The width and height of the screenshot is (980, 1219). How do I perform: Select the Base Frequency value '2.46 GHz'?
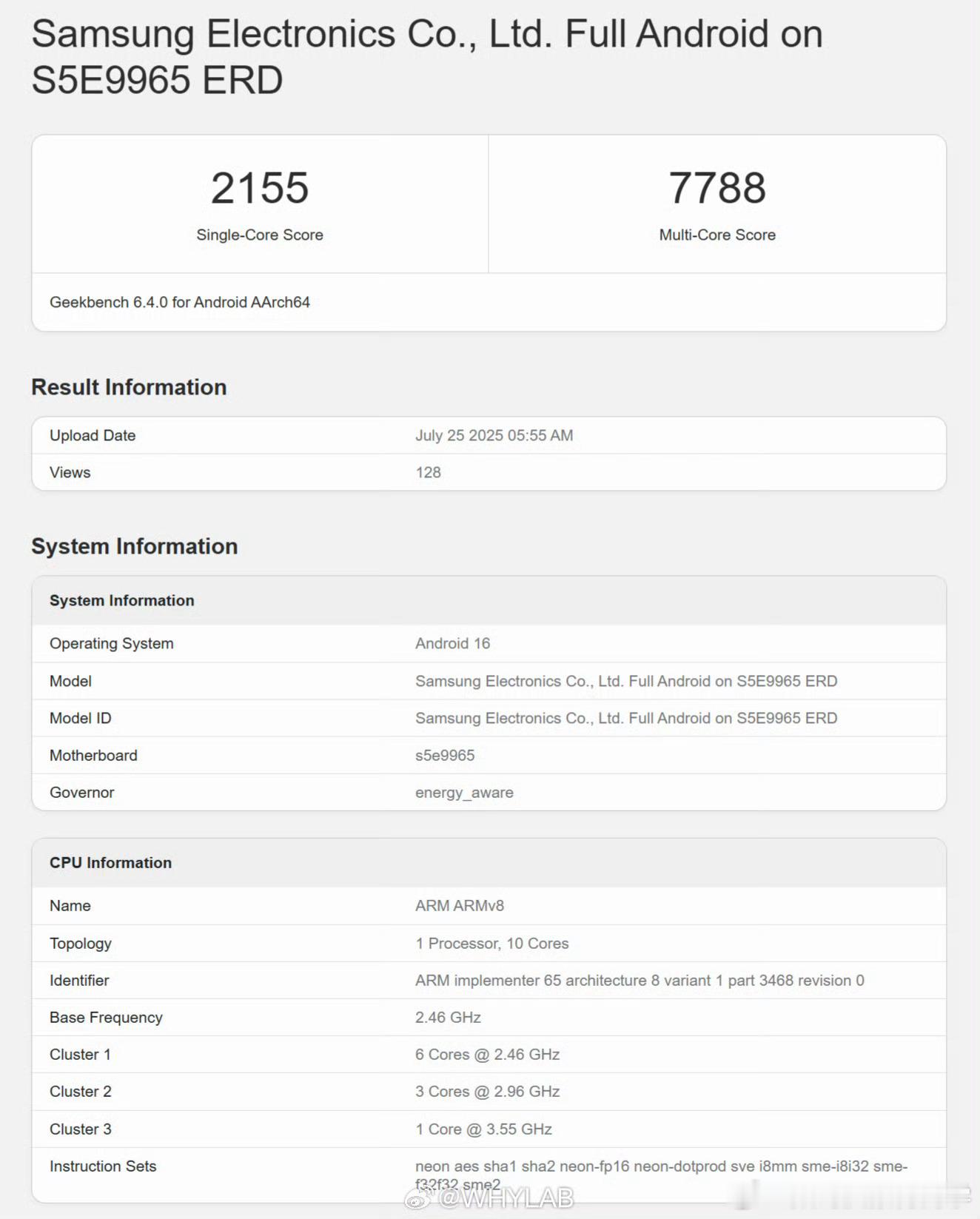tap(448, 1017)
